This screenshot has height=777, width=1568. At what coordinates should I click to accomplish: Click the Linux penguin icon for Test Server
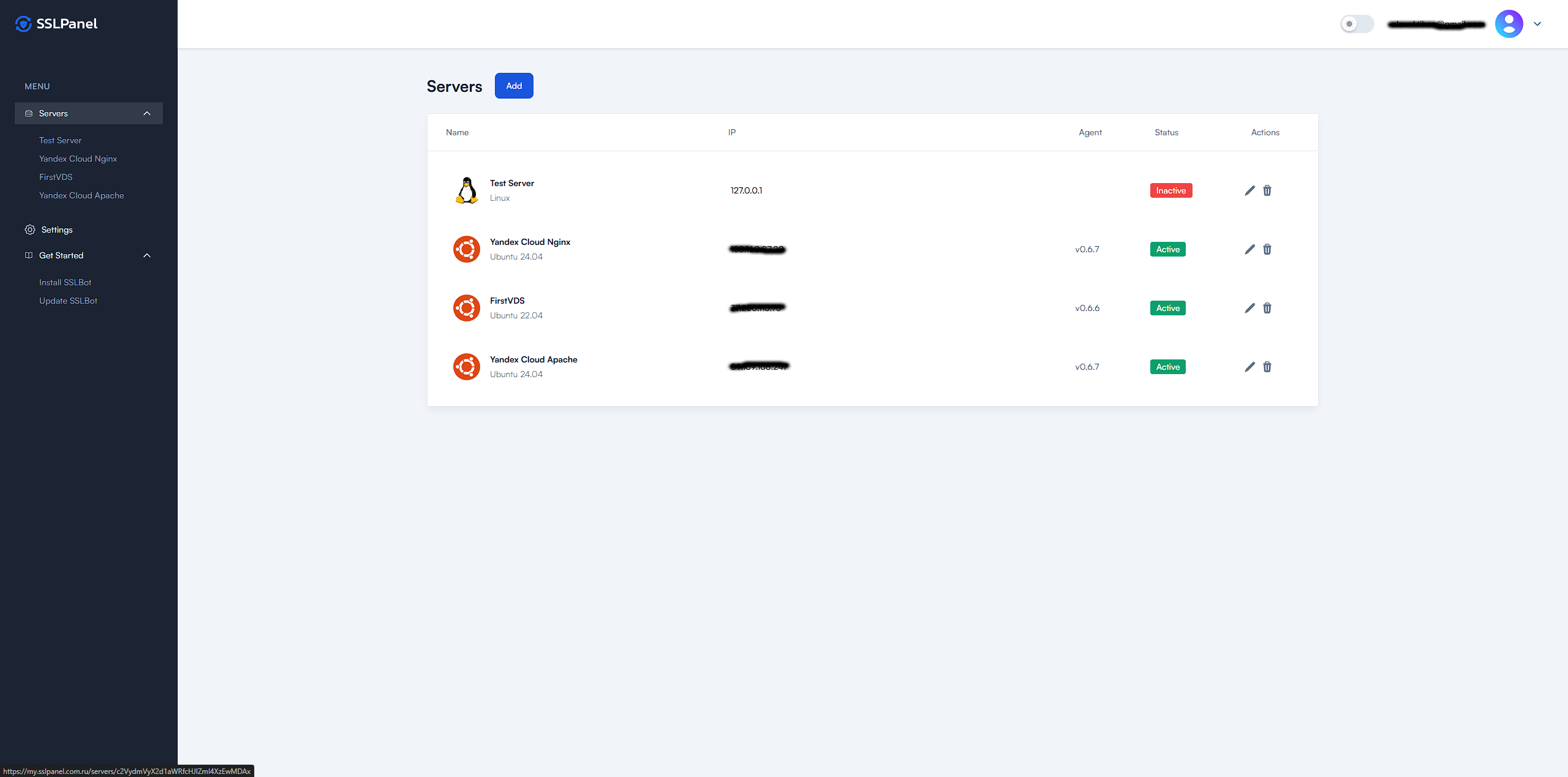466,190
